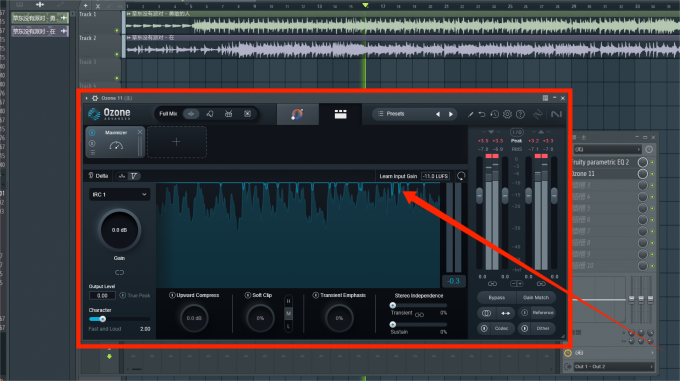Switch to the waveform meter view

click(x=122, y=176)
